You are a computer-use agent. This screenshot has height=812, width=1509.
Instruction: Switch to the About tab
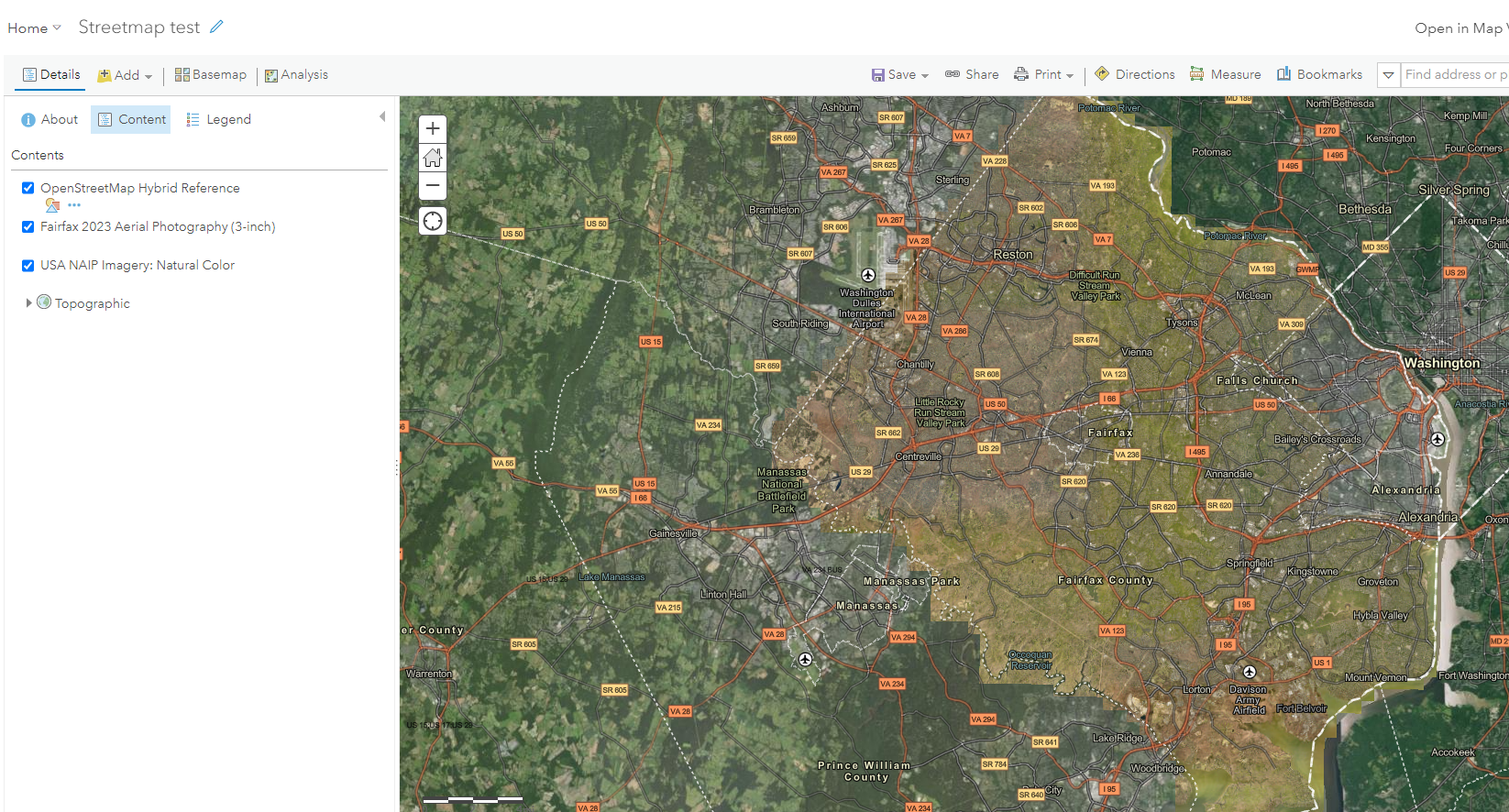50,119
